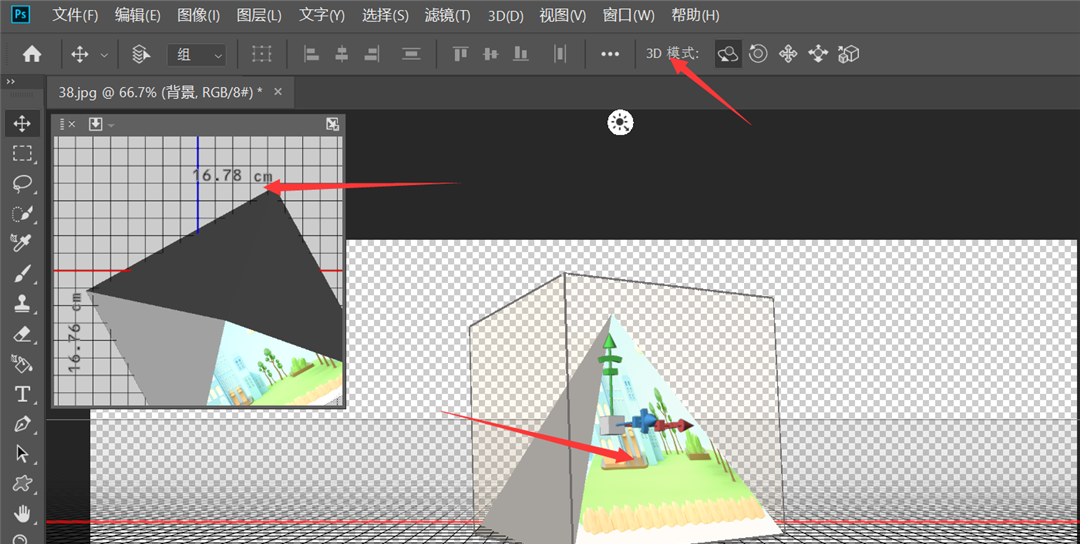
Task: Switch to the Horizontal Type tool
Action: pyautogui.click(x=22, y=394)
